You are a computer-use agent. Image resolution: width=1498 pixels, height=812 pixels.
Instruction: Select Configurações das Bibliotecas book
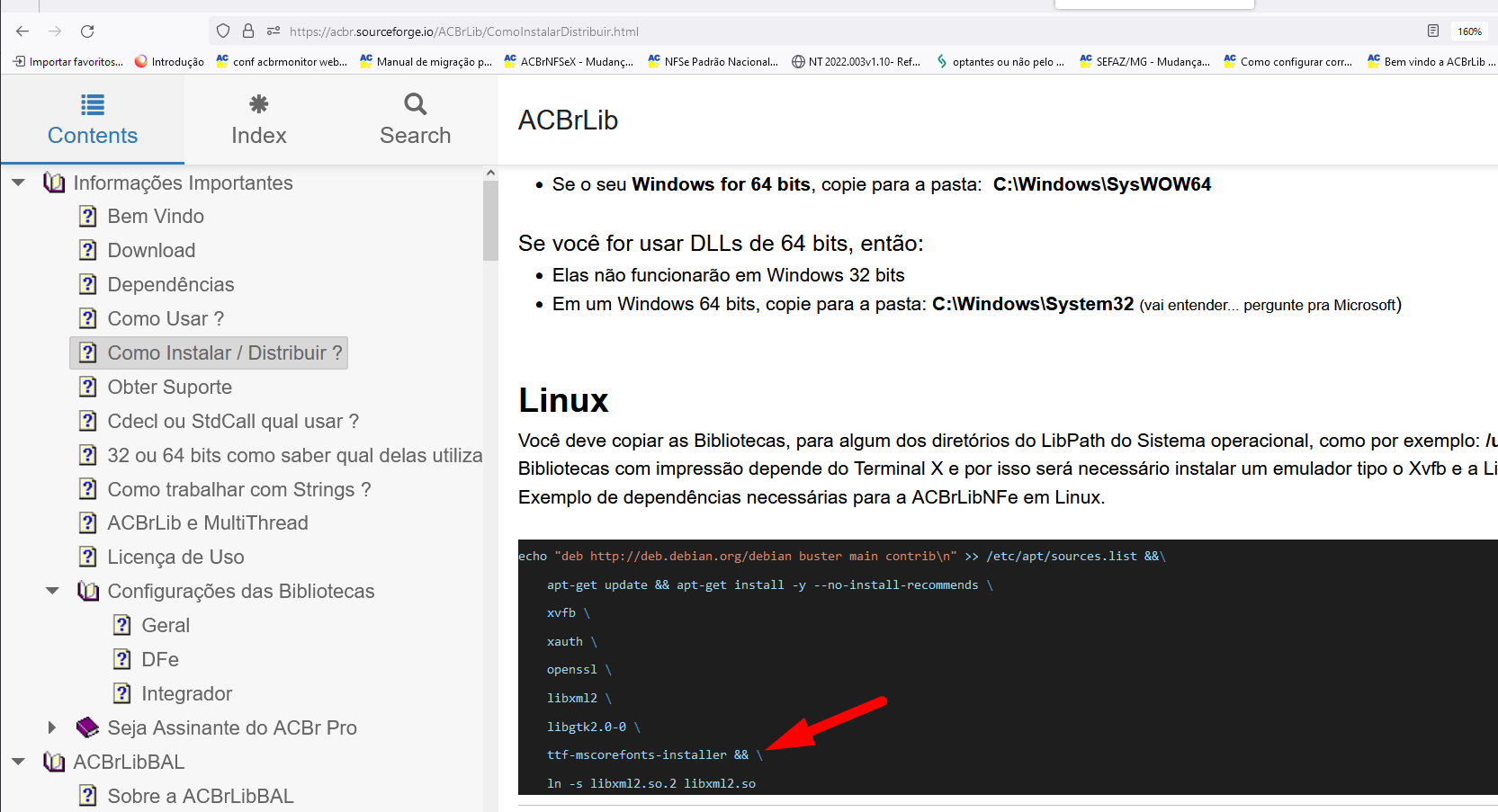coord(226,591)
